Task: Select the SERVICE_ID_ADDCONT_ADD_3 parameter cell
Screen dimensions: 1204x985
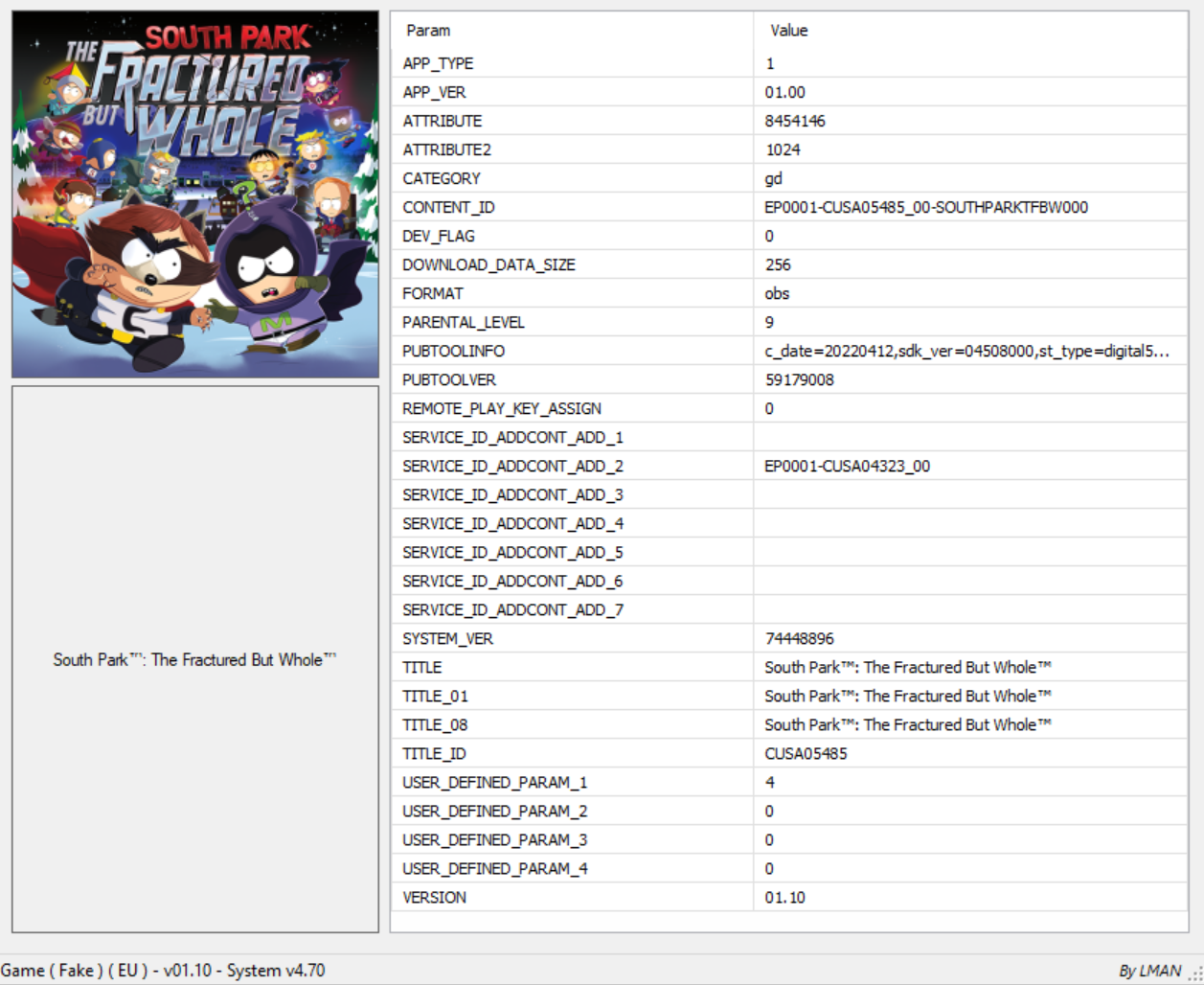Action: coord(572,494)
